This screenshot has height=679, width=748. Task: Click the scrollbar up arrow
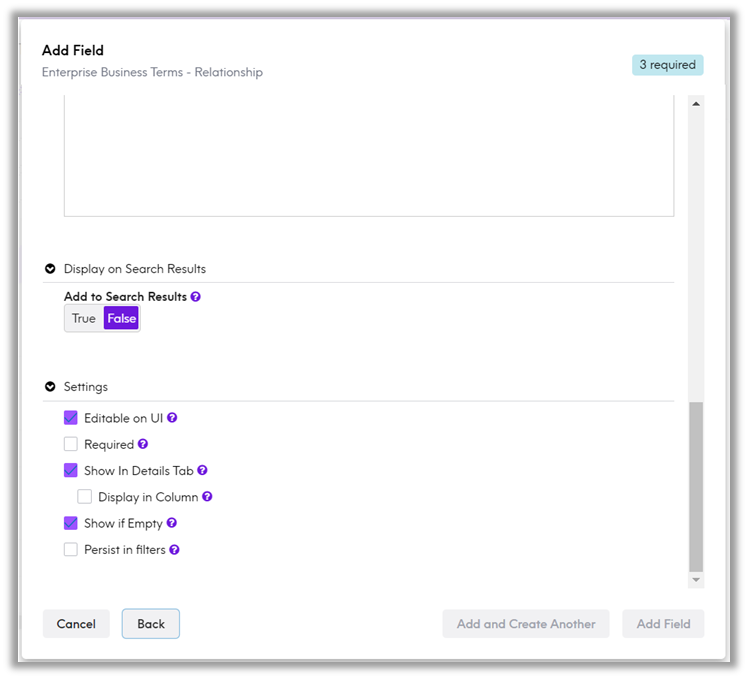[696, 103]
